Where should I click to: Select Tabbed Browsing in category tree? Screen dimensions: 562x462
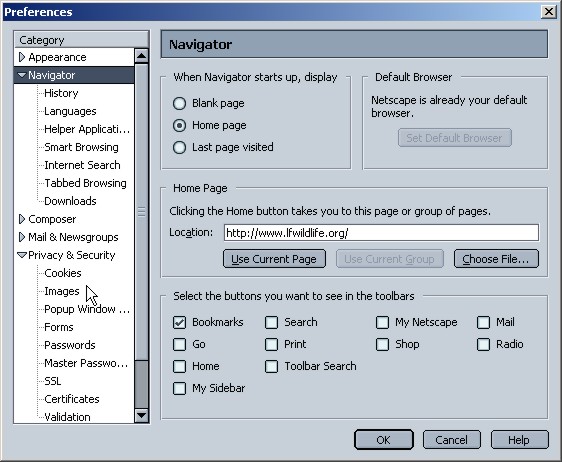click(85, 183)
